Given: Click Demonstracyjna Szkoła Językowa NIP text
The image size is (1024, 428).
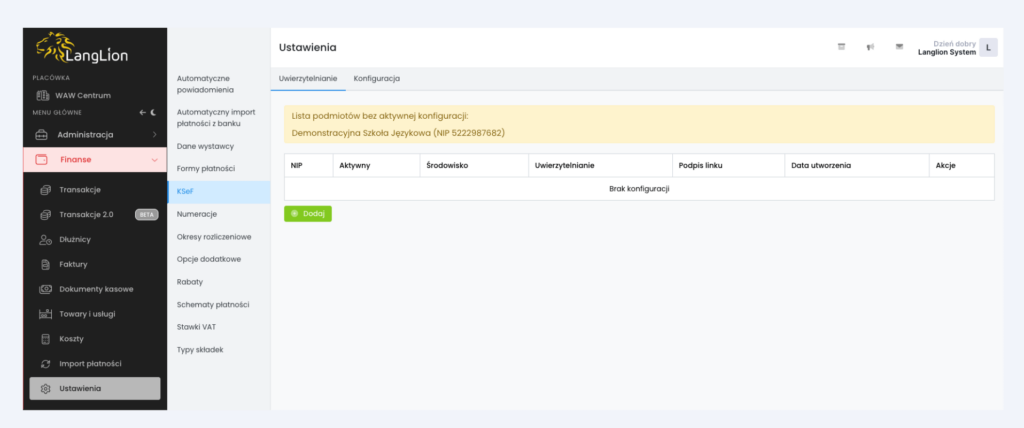Looking at the screenshot, I should tap(398, 133).
